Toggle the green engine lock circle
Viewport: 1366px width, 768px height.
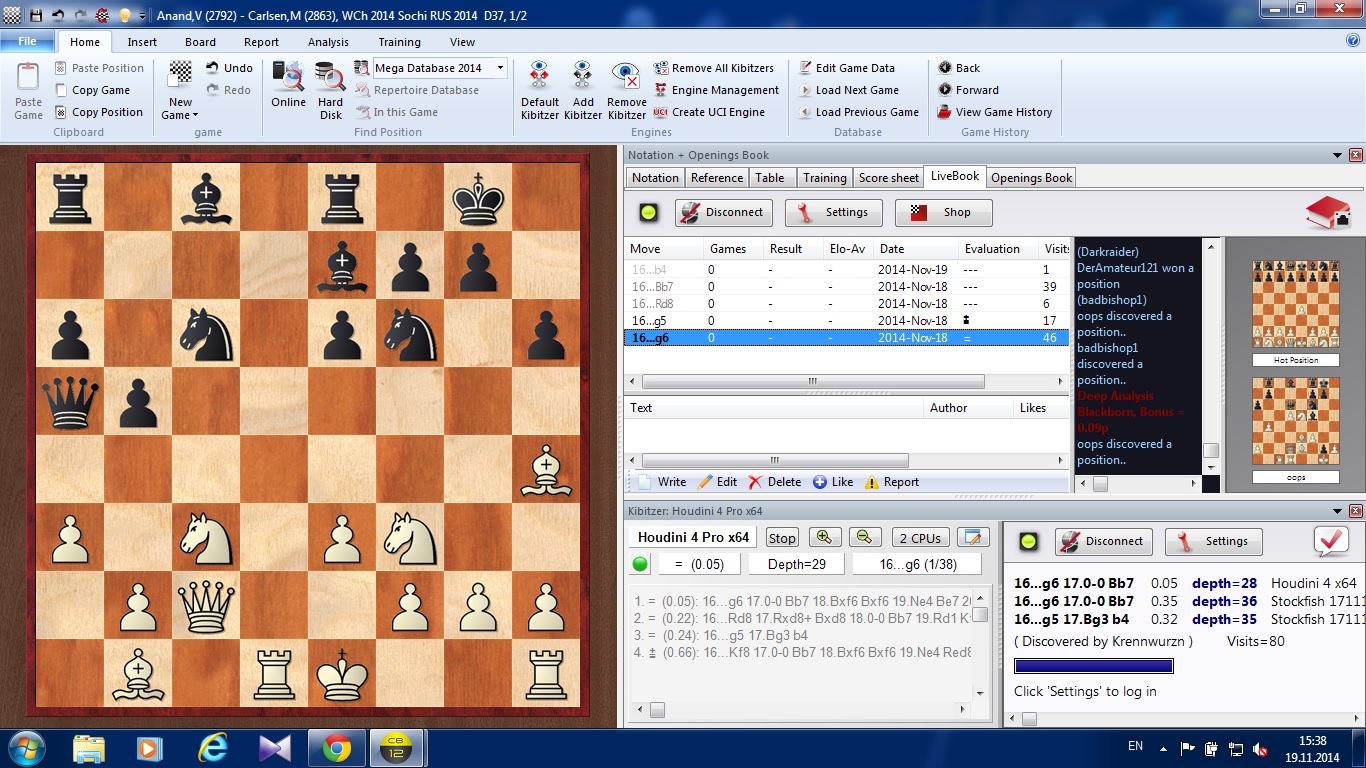[x=641, y=564]
